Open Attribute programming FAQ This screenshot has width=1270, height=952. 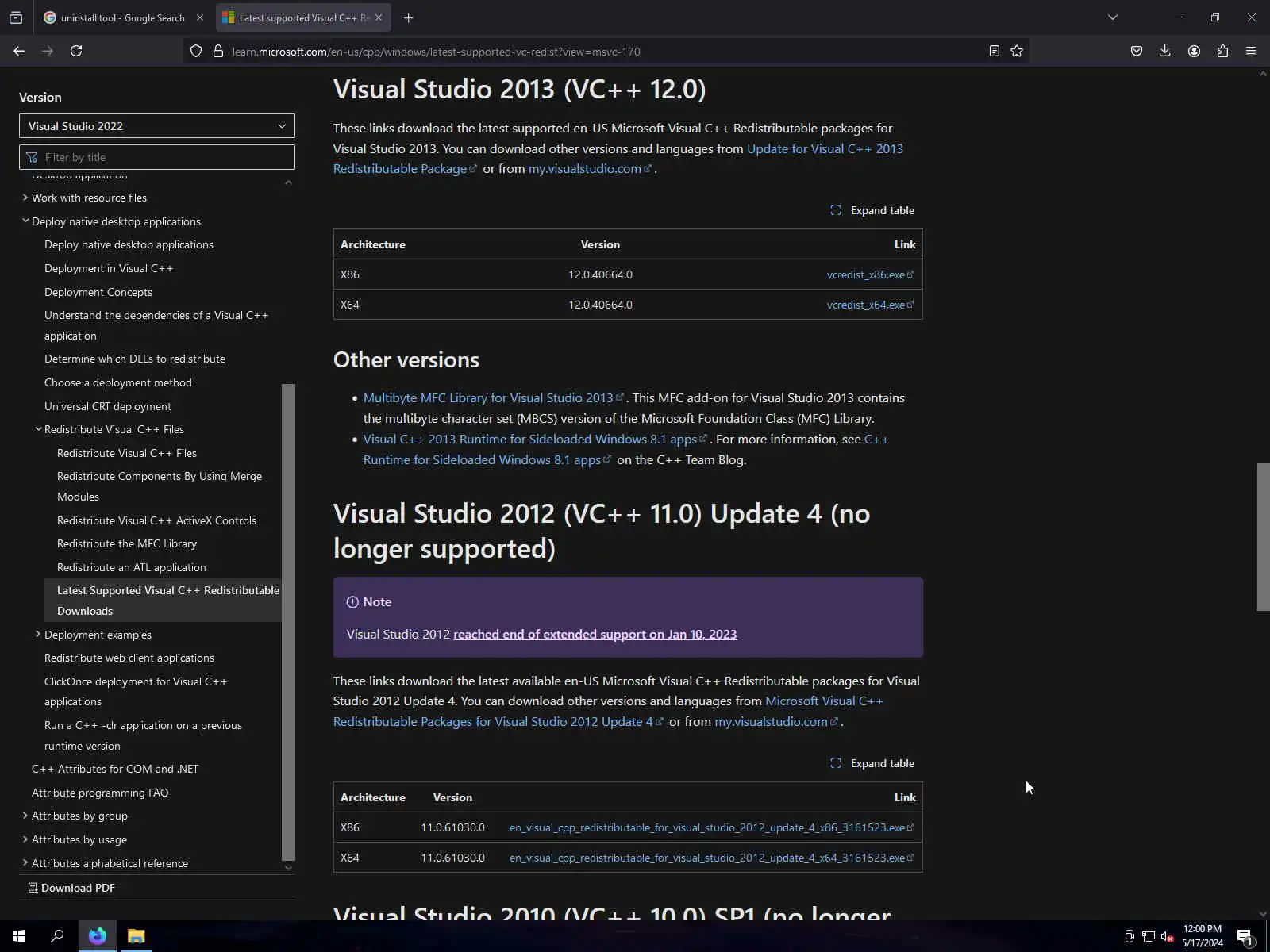tap(100, 793)
